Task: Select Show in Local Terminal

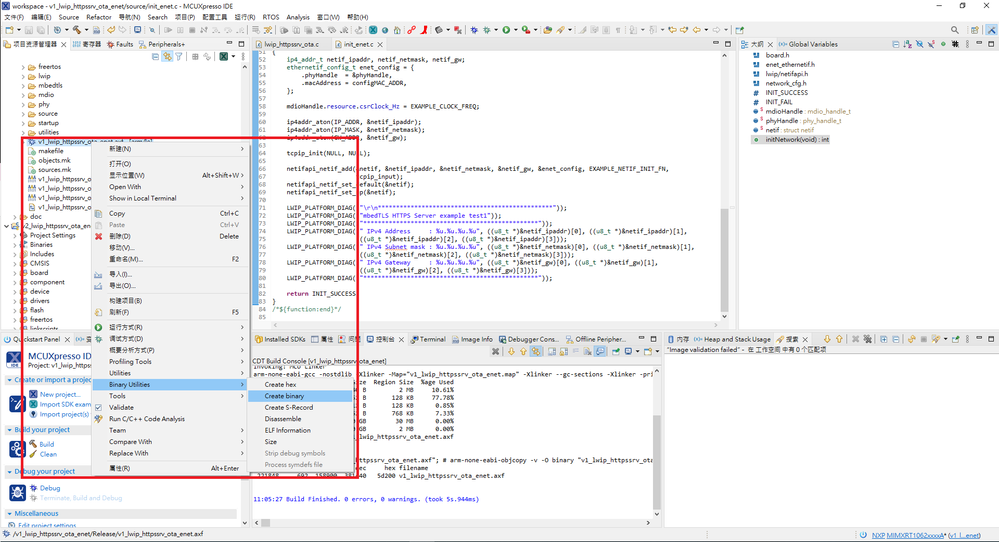Action: [169, 199]
